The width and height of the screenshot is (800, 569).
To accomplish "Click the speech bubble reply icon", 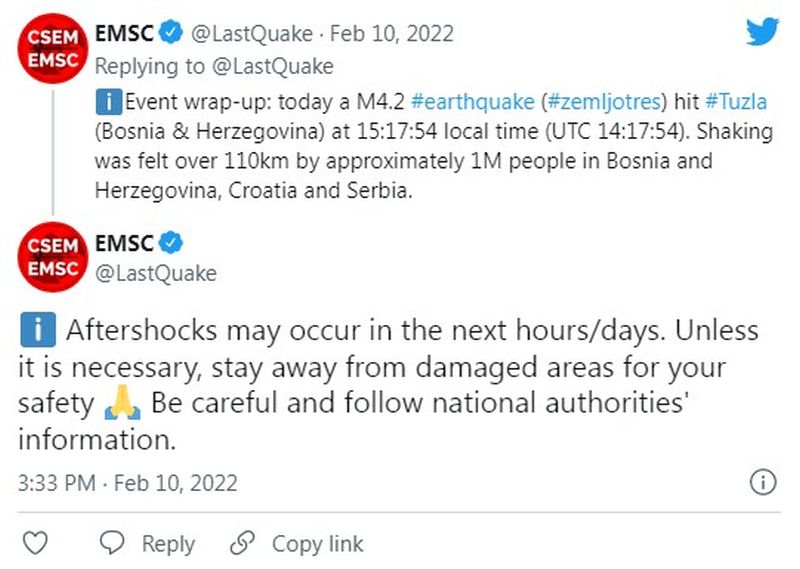I will coord(114,543).
